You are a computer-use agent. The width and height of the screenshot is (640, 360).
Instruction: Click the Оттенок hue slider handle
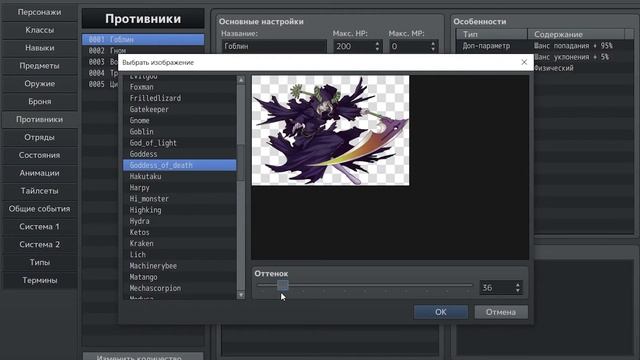coord(282,285)
